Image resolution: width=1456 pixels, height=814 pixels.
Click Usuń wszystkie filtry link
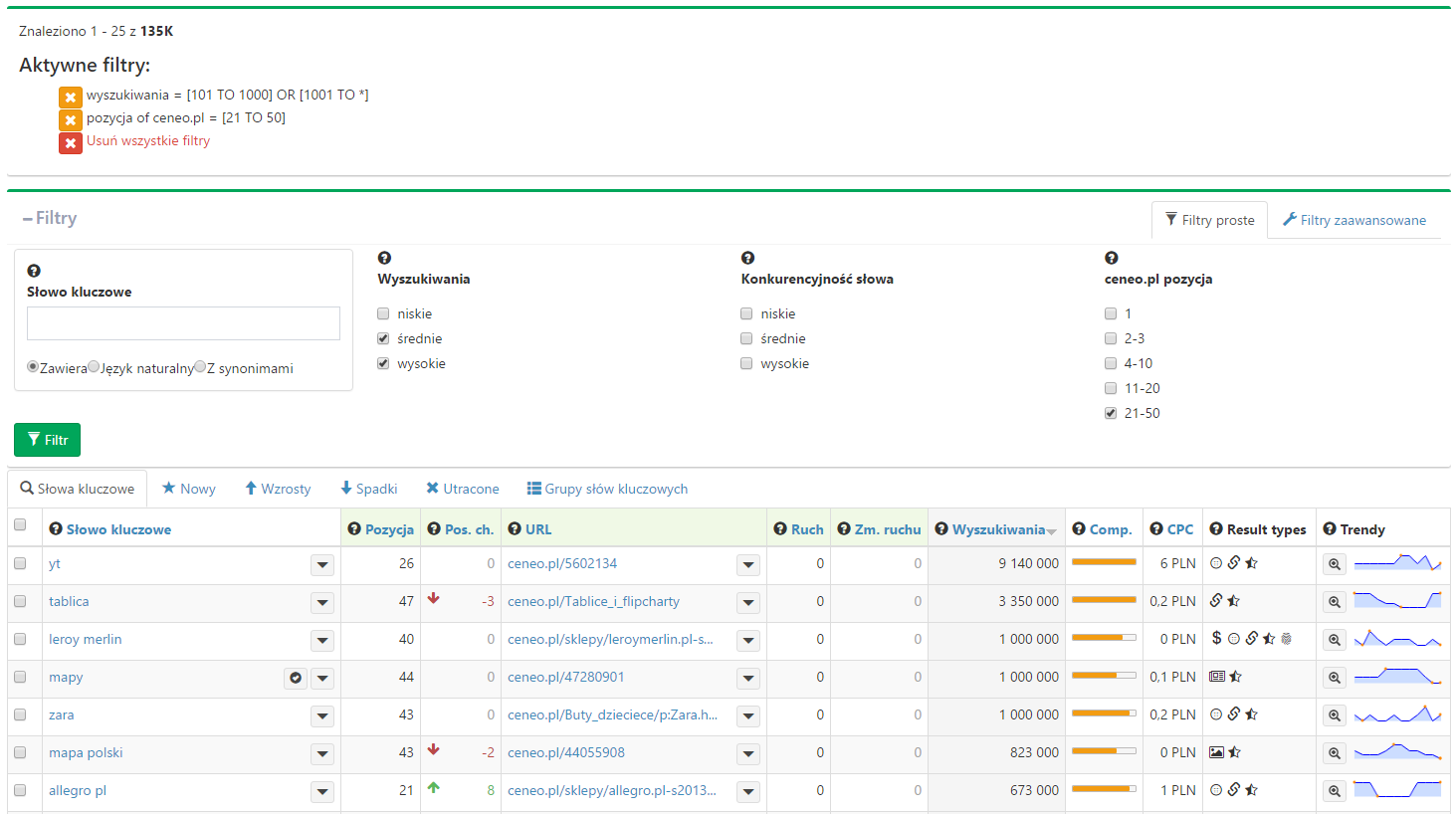148,141
